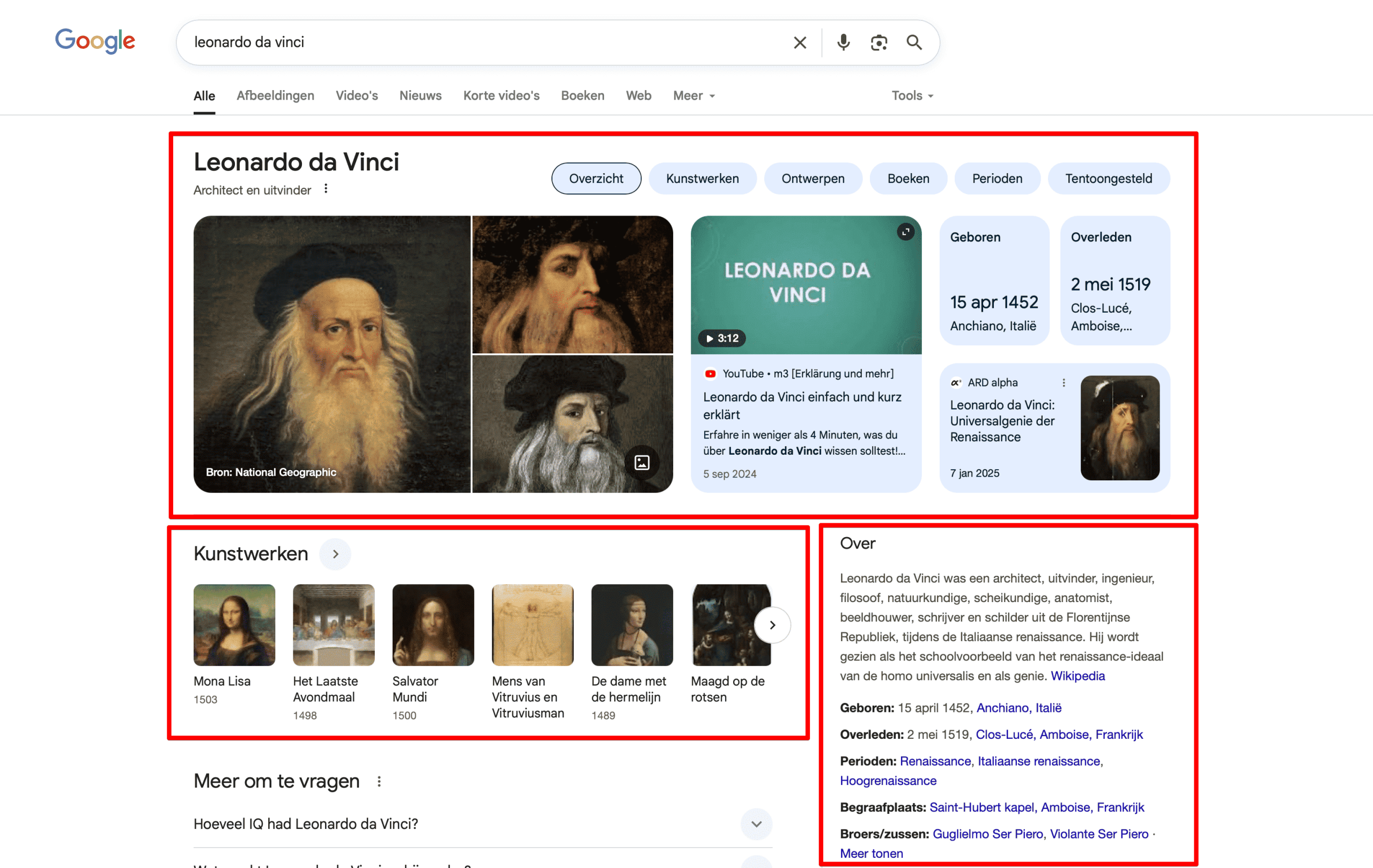Expand the YouTube video preview
Viewport: 1373px width, 868px height.
click(x=905, y=232)
